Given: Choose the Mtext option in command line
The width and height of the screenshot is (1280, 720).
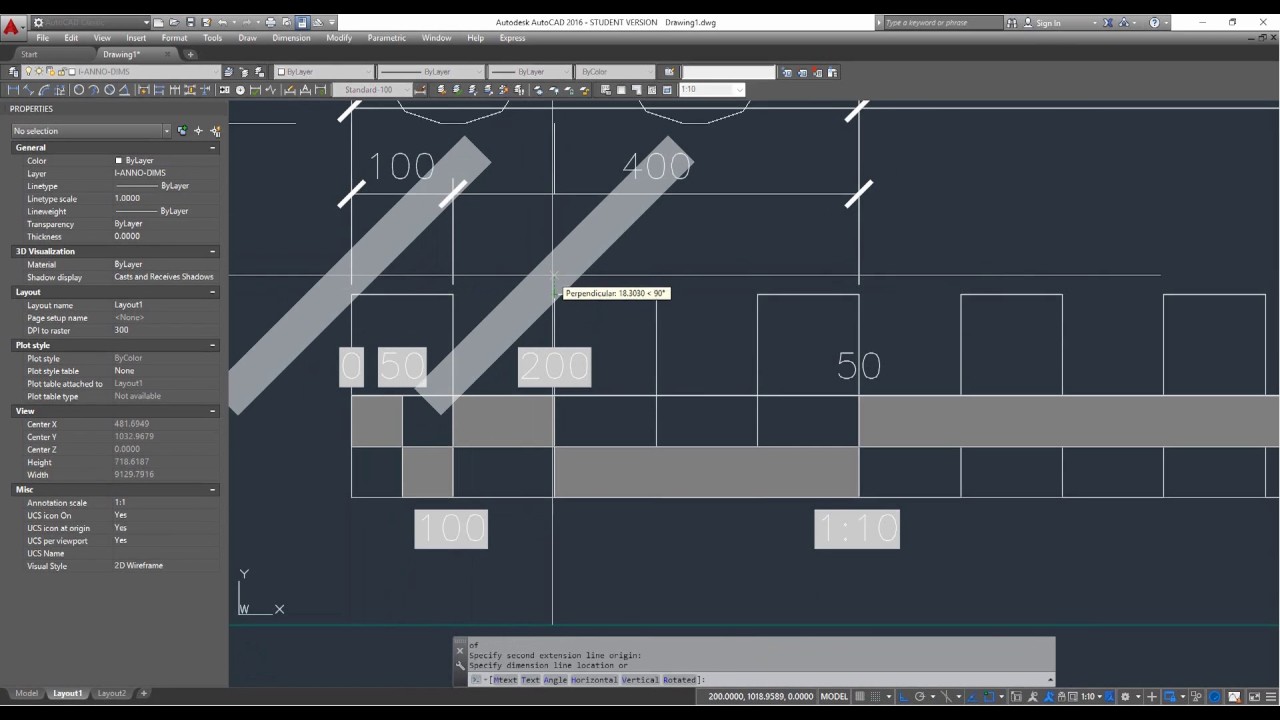Looking at the screenshot, I should tap(504, 680).
